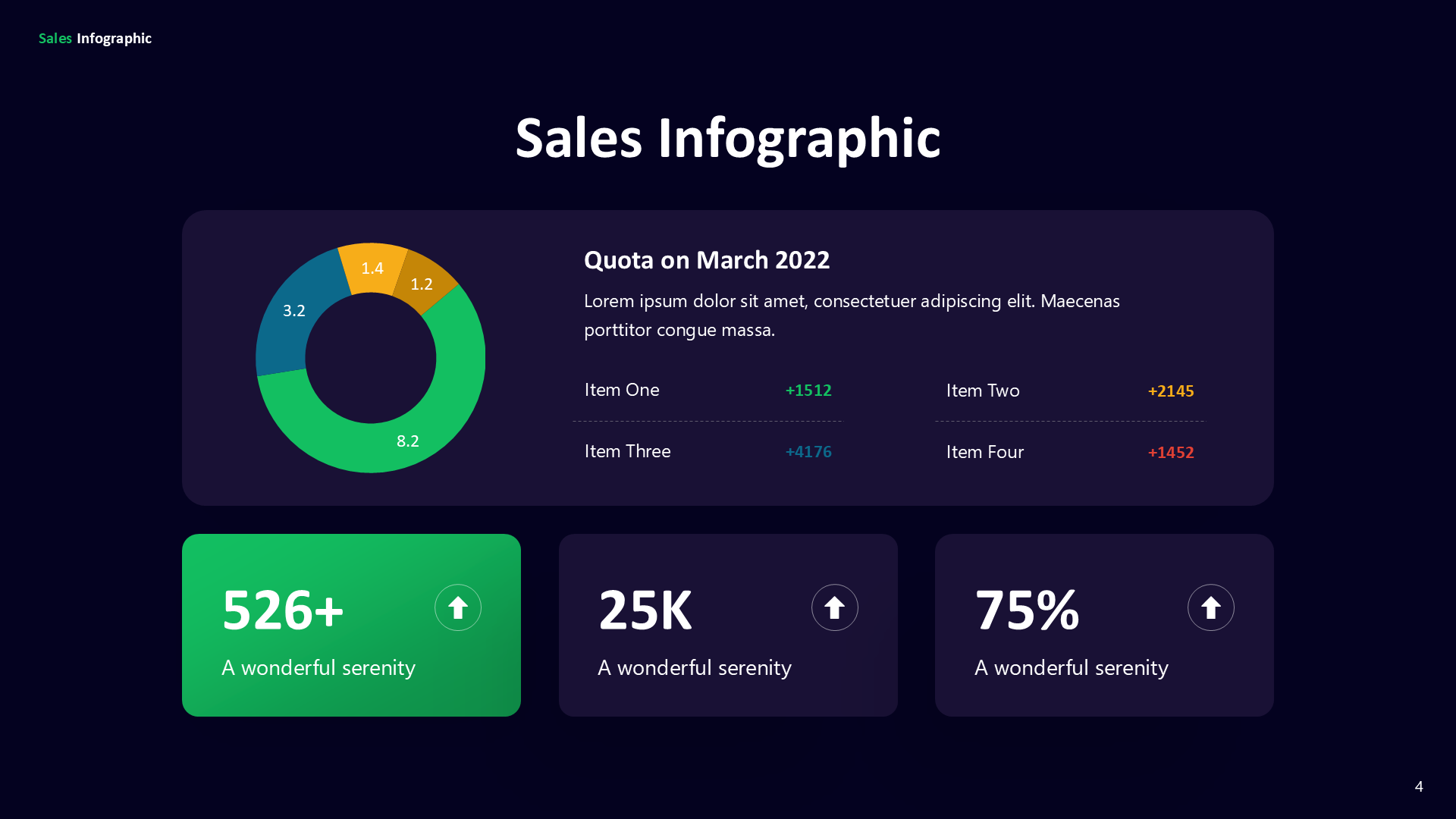This screenshot has width=1456, height=819.
Task: Click the upward arrow icon on the 25K card
Action: (x=835, y=607)
